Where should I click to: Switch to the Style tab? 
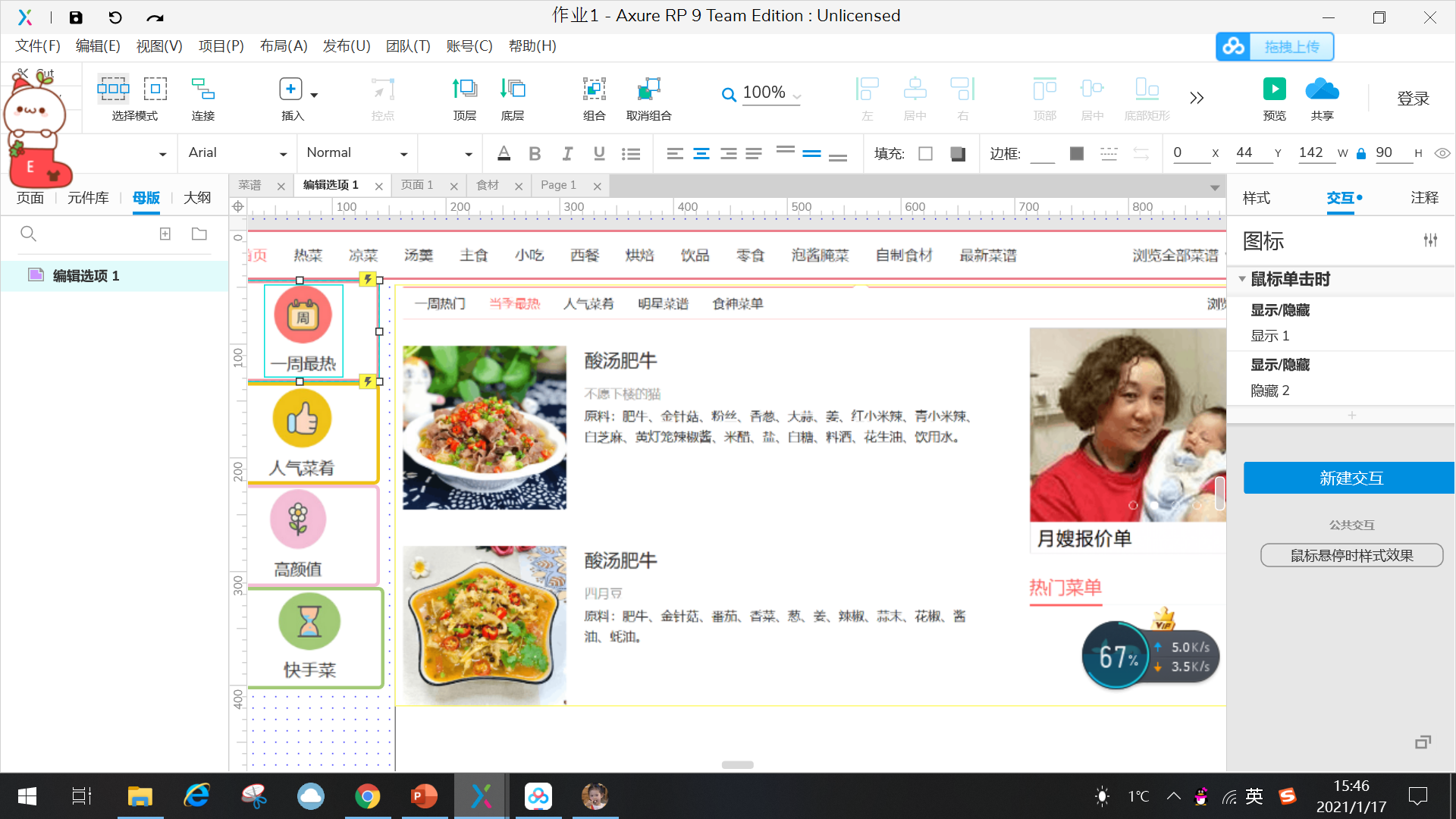1256,198
